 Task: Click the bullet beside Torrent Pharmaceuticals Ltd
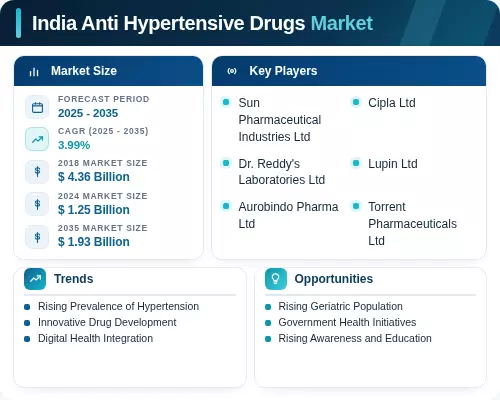(x=356, y=206)
